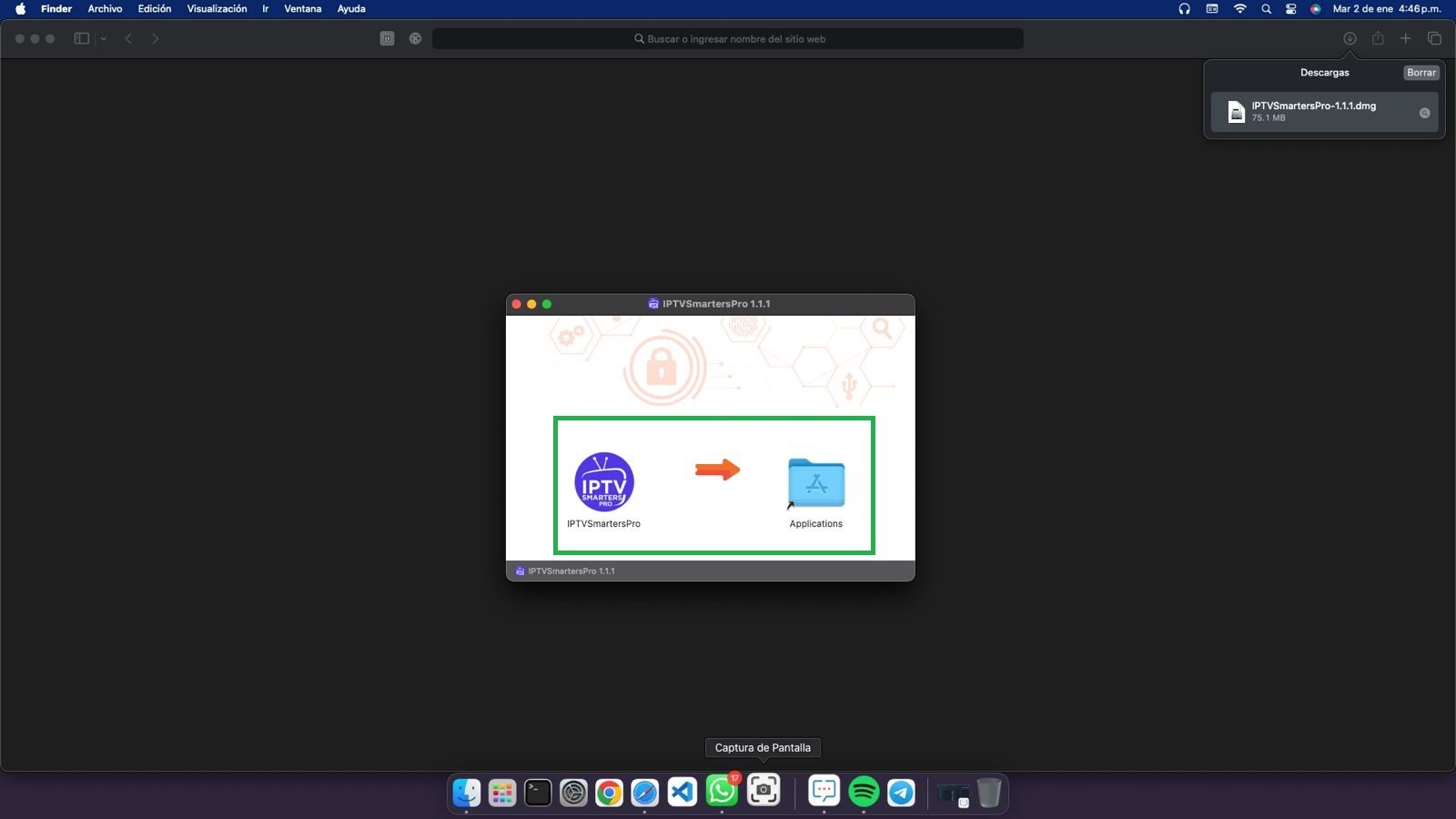This screenshot has width=1456, height=819.
Task: Open Safari from the Dock
Action: [645, 793]
